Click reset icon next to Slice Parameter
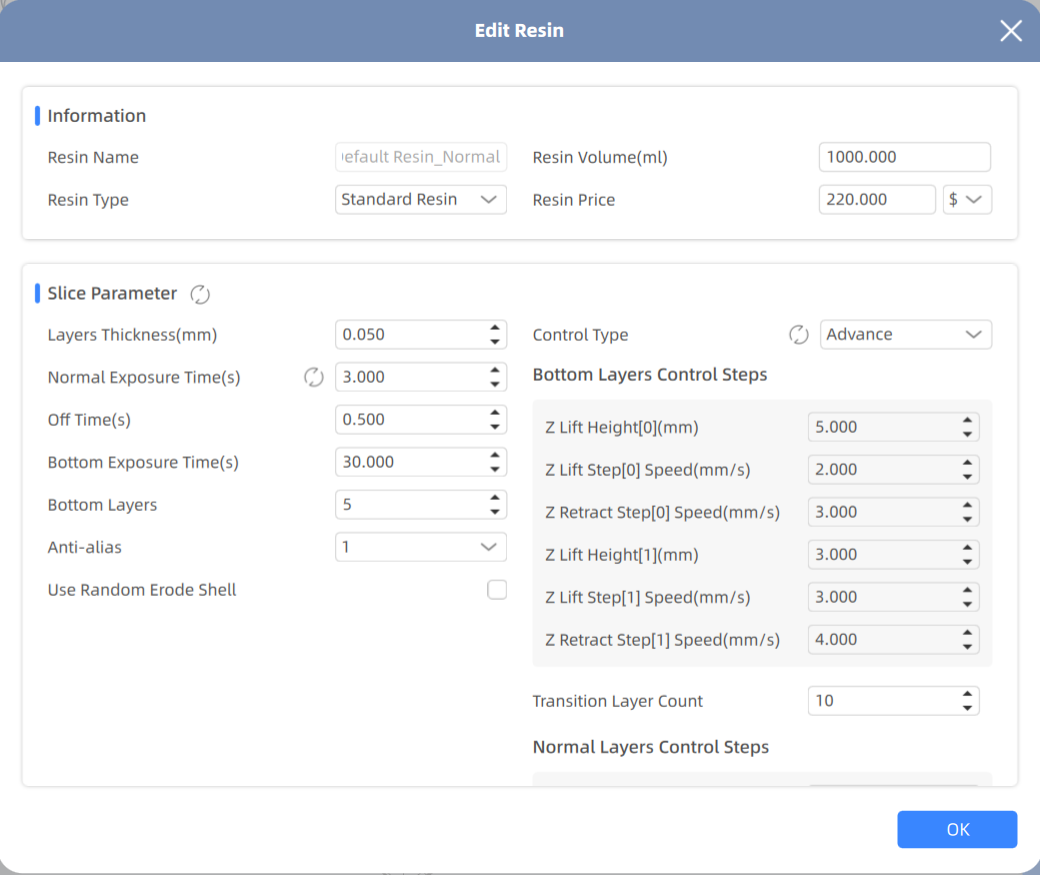This screenshot has height=875, width=1040. pyautogui.click(x=200, y=294)
